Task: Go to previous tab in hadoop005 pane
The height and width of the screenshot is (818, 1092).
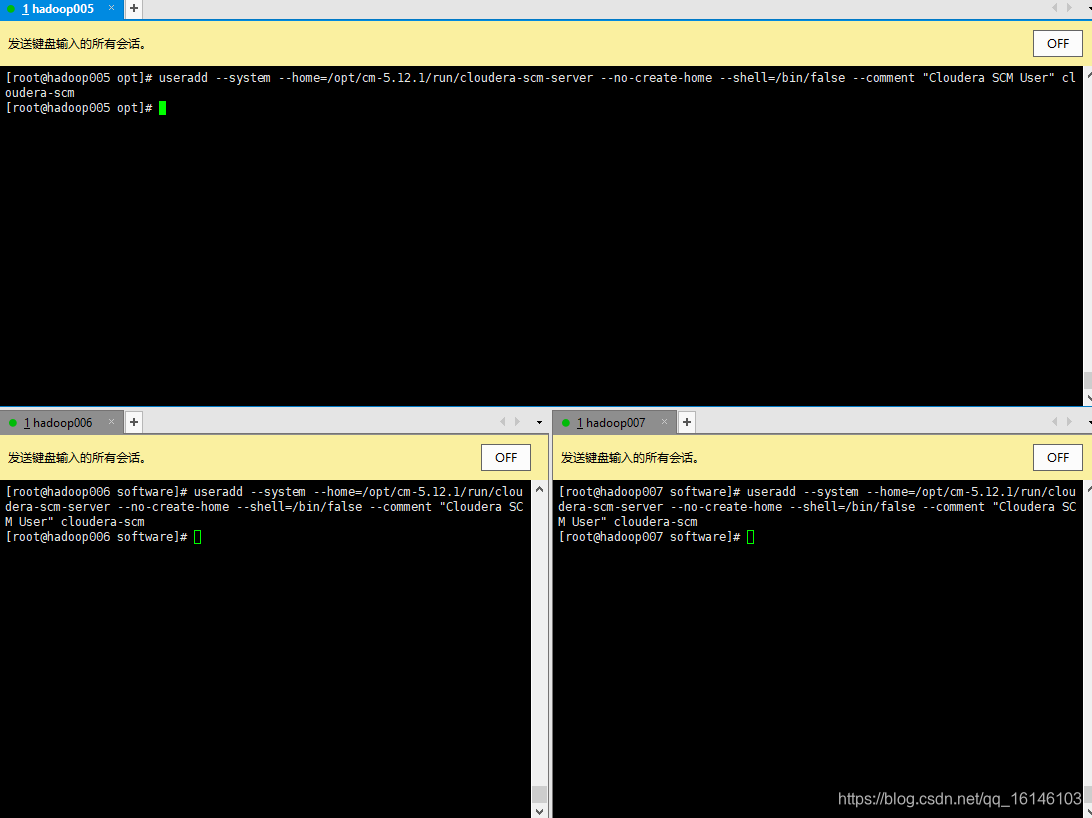Action: (x=1054, y=8)
